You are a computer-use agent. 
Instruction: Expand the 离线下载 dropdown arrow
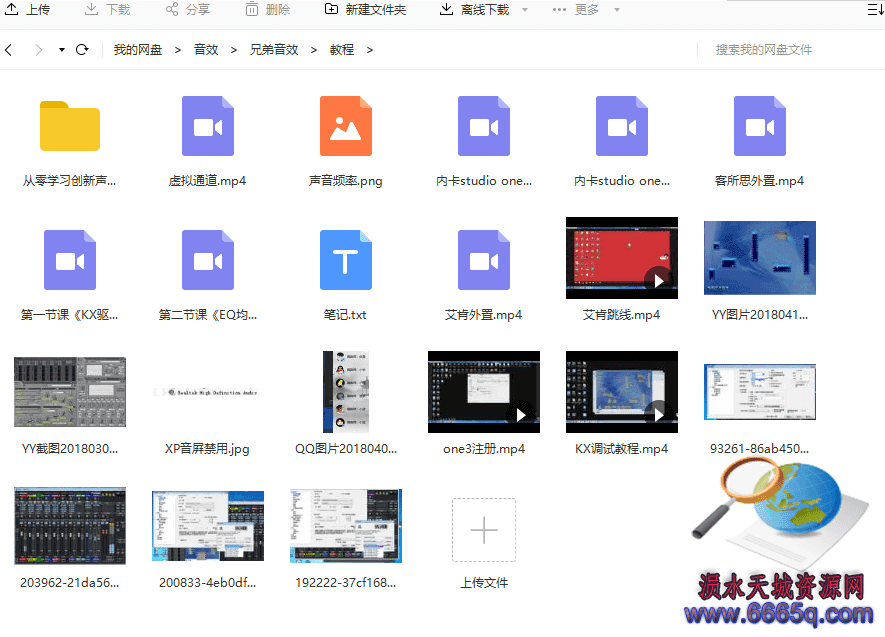pyautogui.click(x=525, y=10)
